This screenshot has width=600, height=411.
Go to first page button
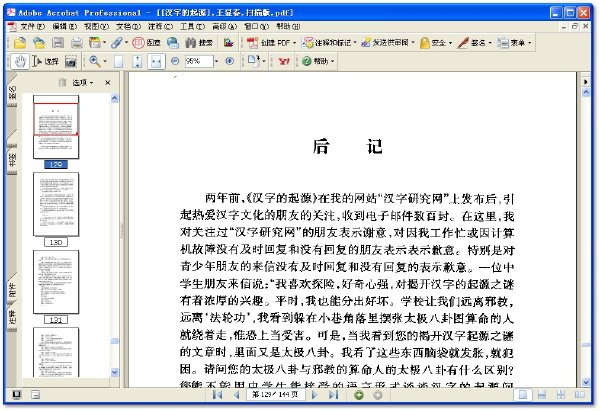pos(217,395)
